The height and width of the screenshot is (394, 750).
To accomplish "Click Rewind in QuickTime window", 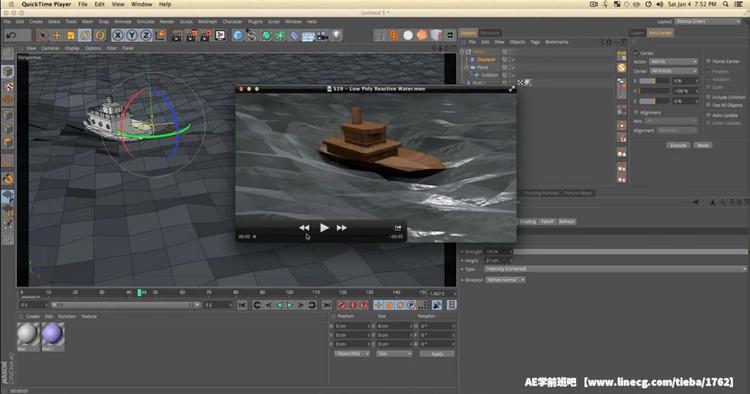I will 304,228.
